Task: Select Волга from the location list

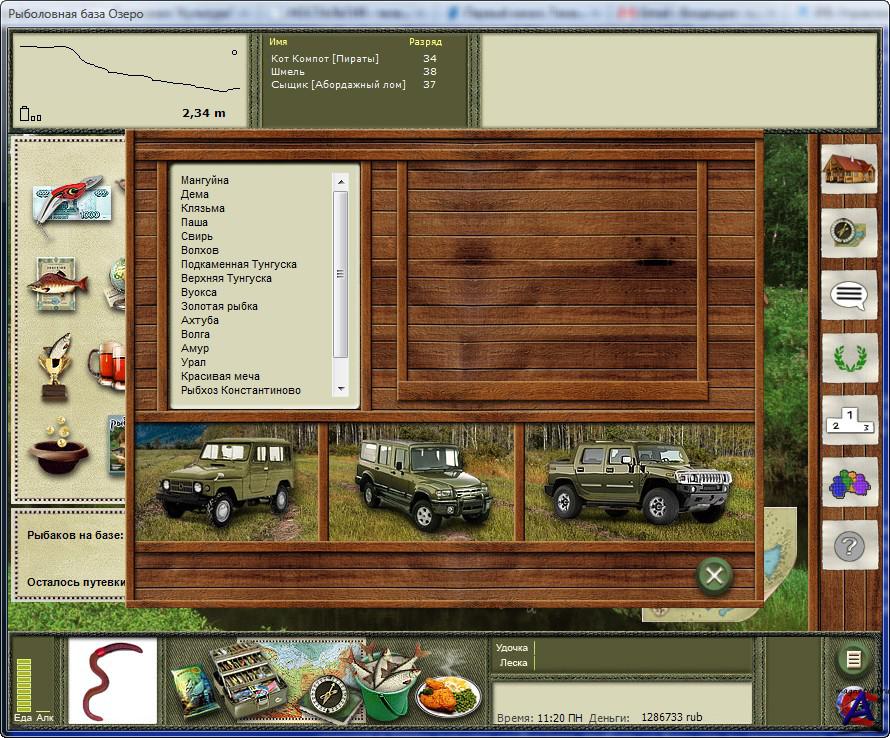Action: pyautogui.click(x=194, y=335)
